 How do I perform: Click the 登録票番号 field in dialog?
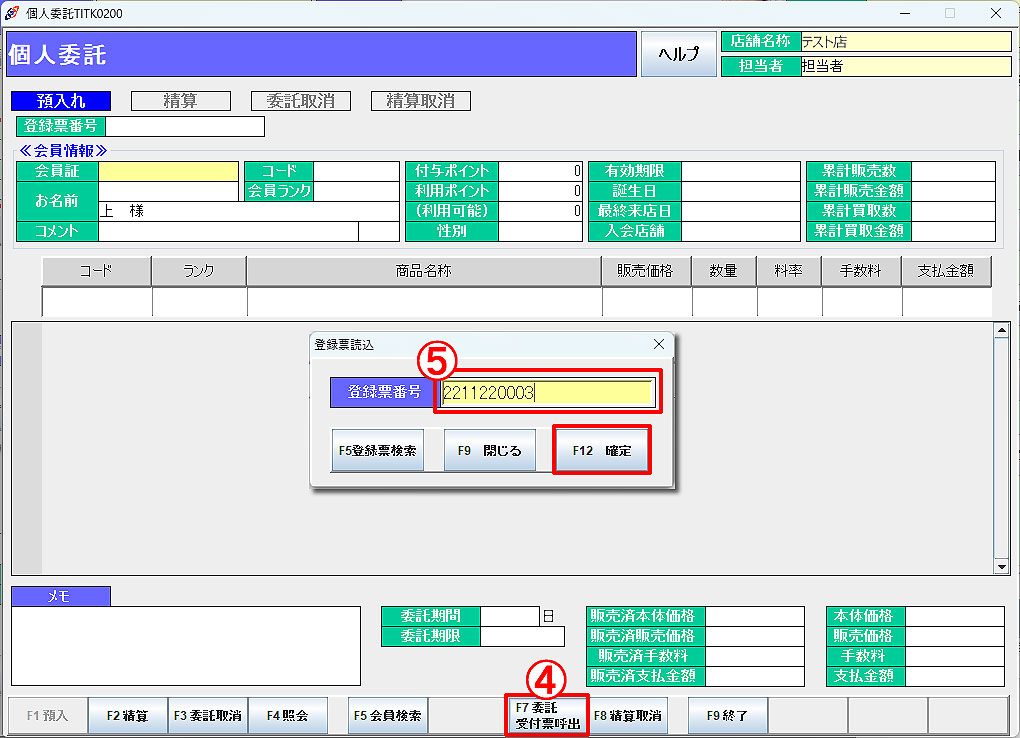click(x=546, y=393)
